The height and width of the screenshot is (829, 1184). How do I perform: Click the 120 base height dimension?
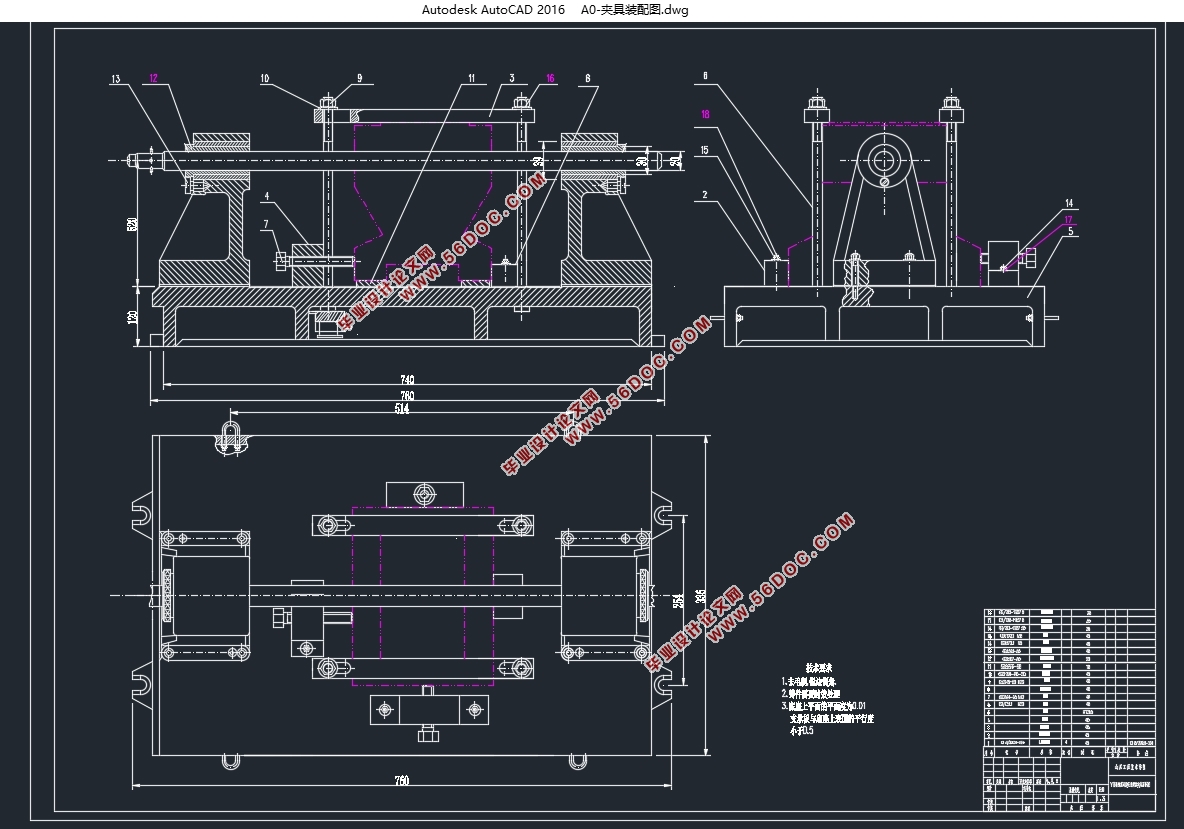coord(132,317)
